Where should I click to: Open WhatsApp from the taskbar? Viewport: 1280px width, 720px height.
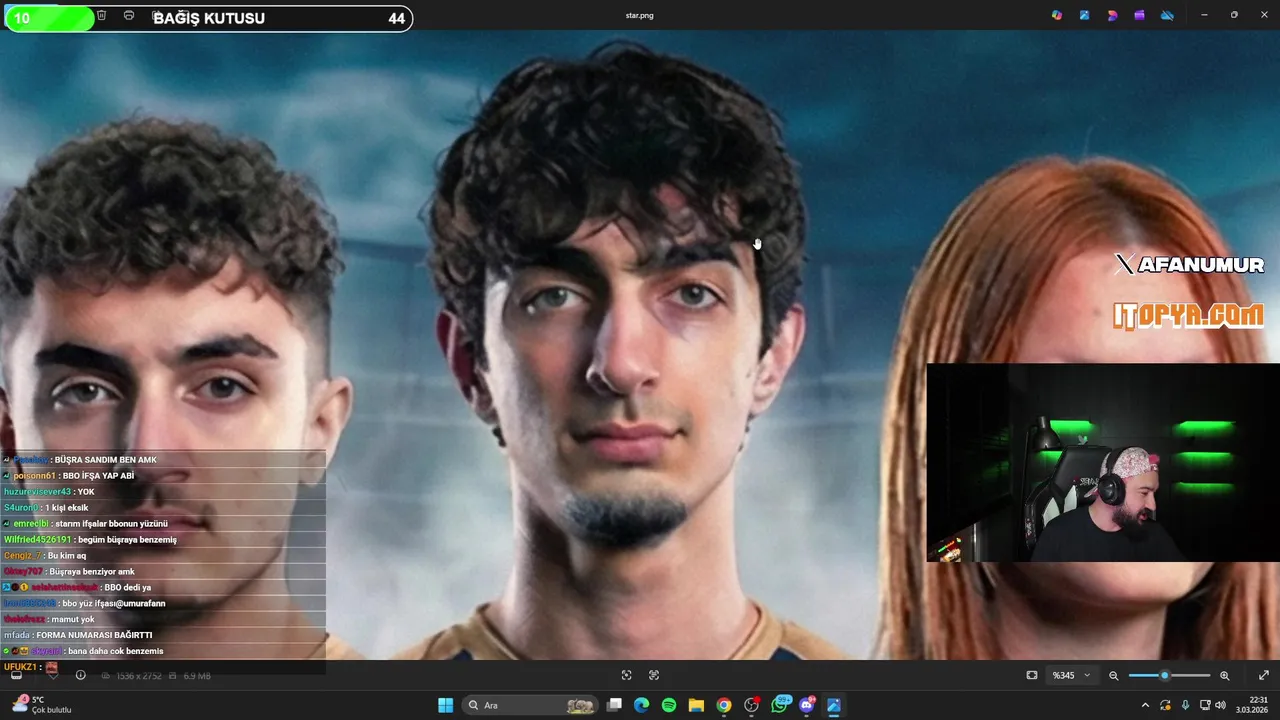point(780,705)
